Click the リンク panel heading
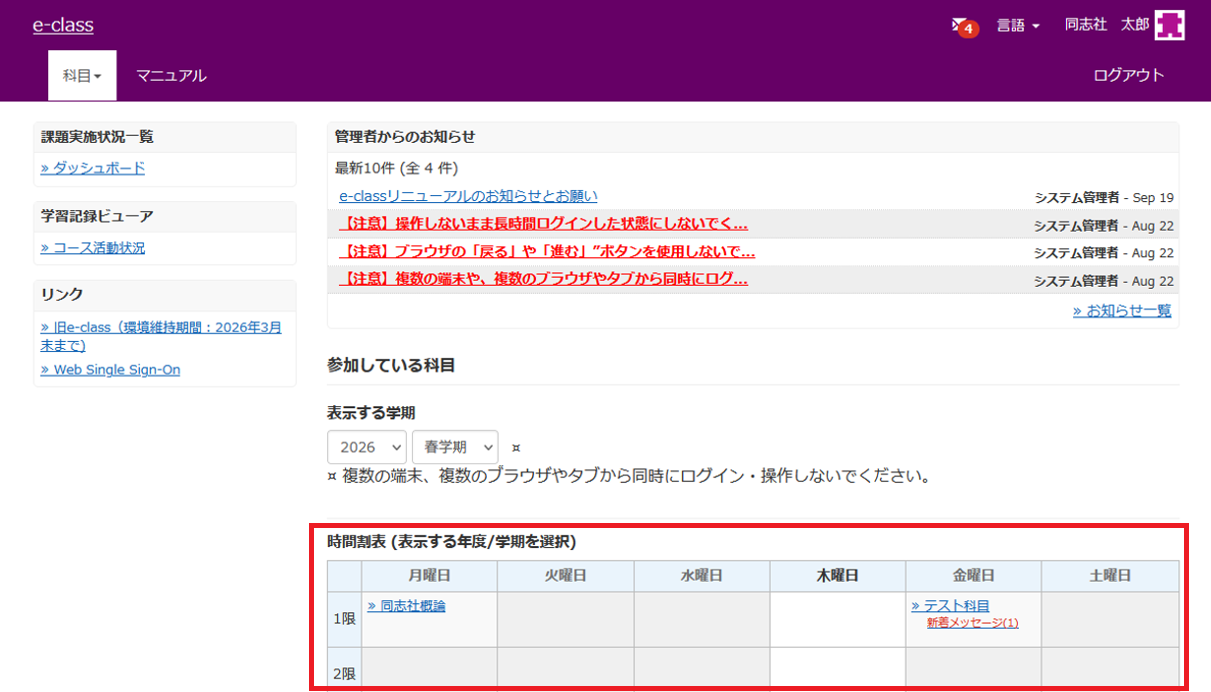1211x692 pixels. click(x=62, y=294)
